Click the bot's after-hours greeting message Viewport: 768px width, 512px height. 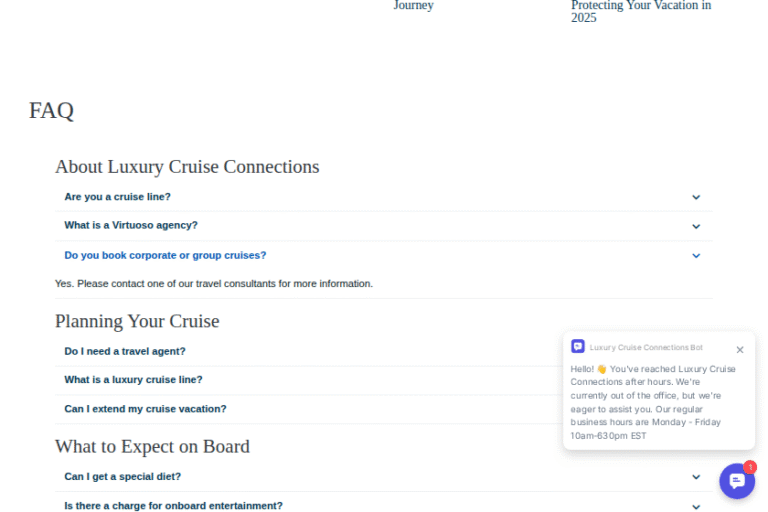point(654,402)
